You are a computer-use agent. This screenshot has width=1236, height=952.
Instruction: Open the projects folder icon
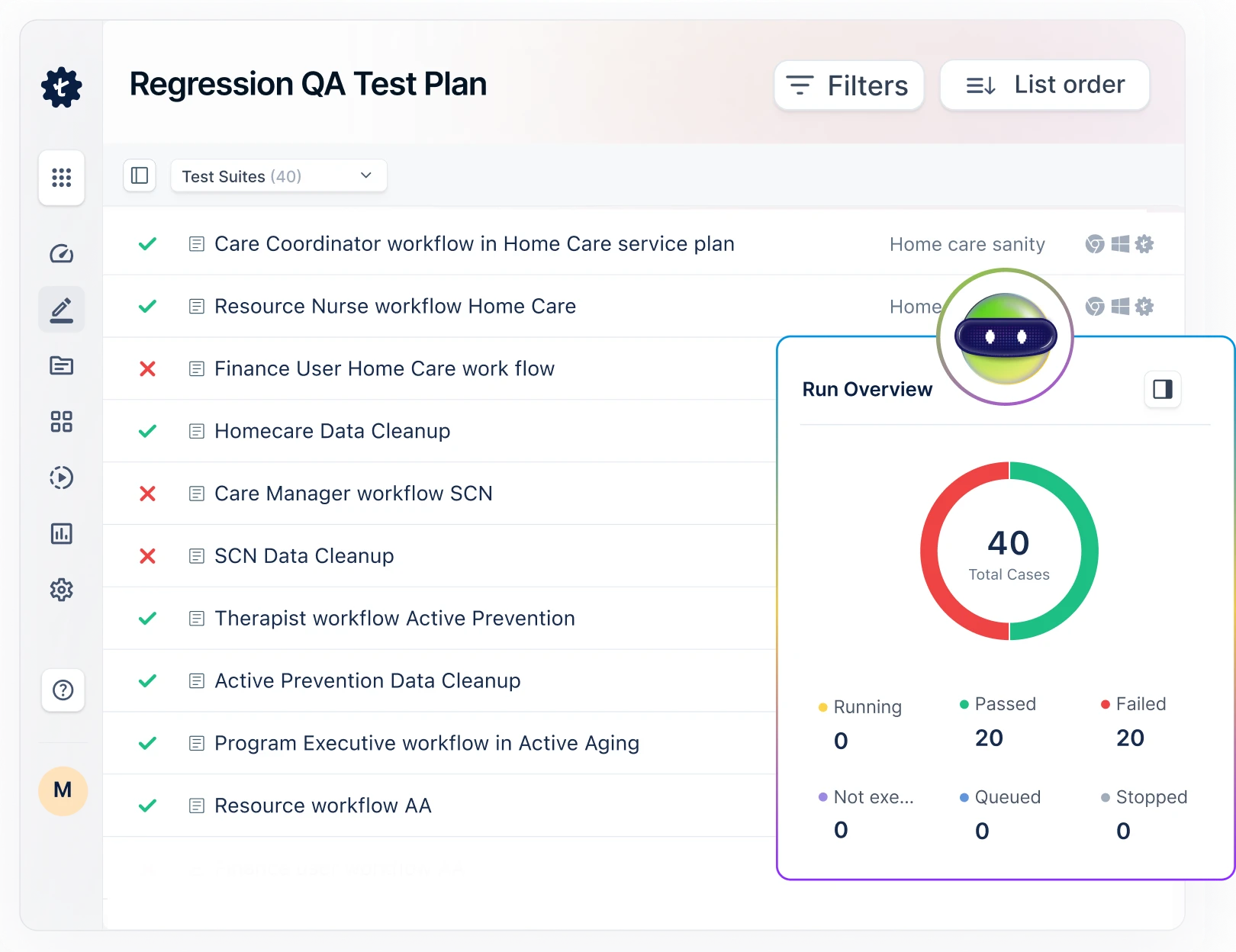pyautogui.click(x=61, y=365)
